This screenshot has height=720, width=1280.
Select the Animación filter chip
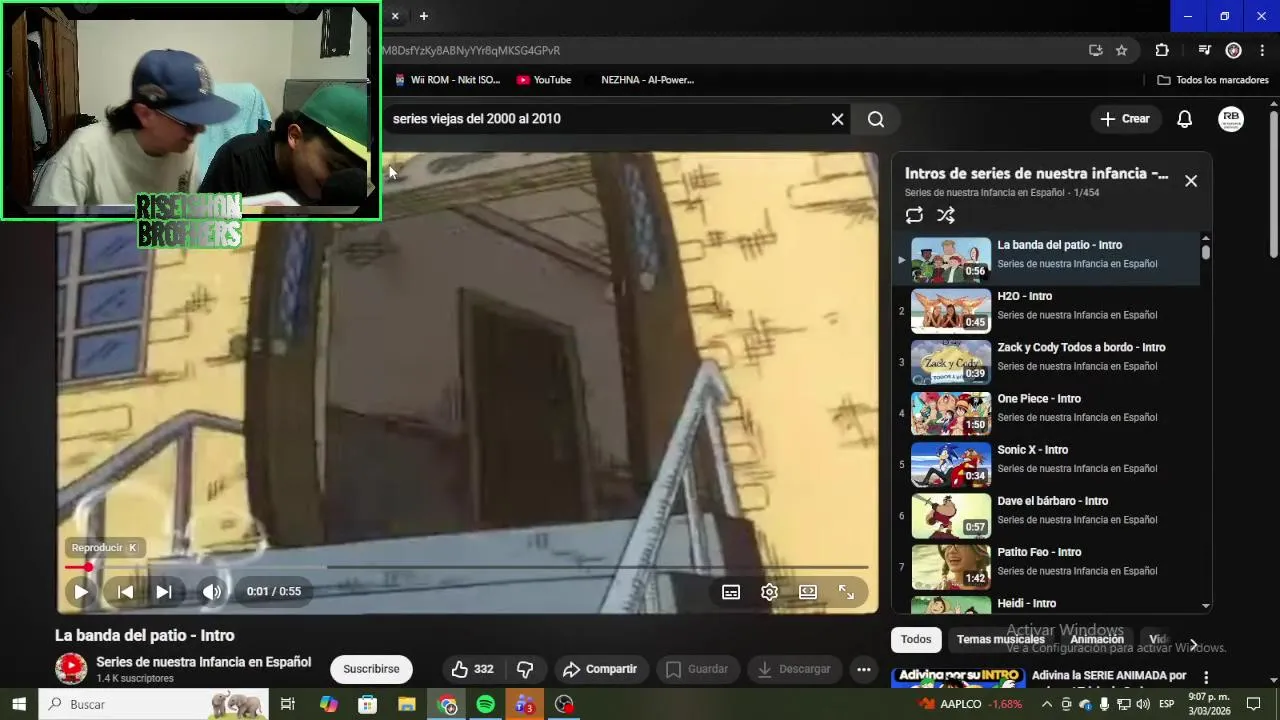pyautogui.click(x=1097, y=639)
